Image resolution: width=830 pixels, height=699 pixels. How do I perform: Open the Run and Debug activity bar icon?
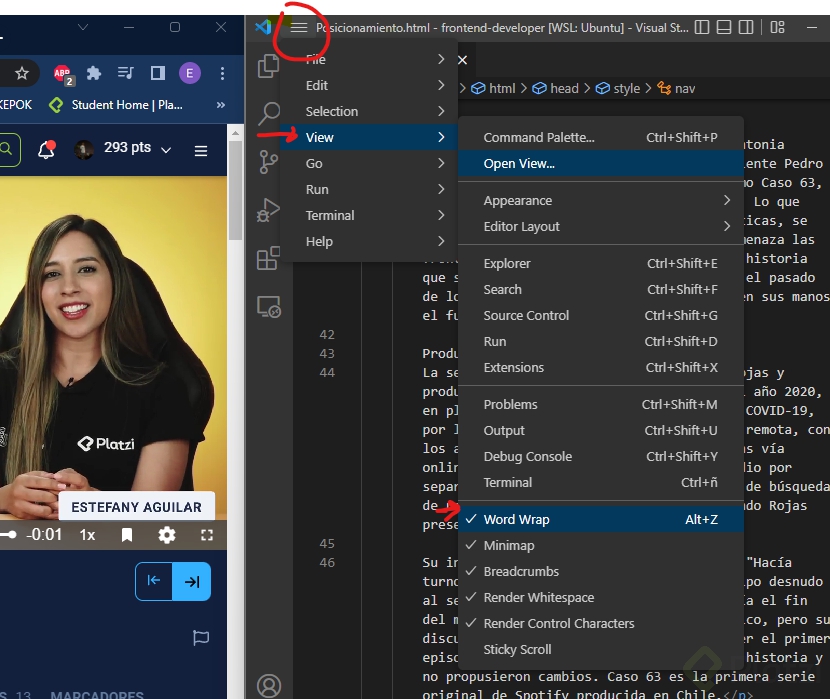tap(268, 210)
